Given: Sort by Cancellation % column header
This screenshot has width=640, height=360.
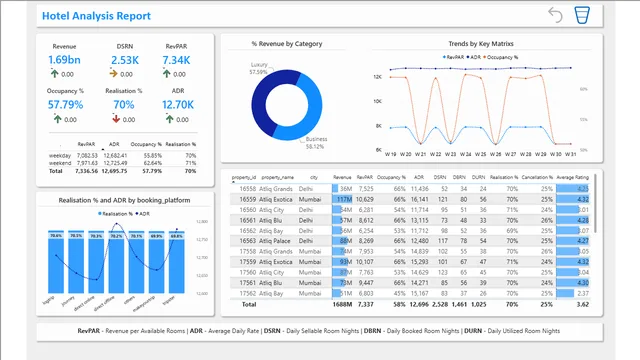Looking at the screenshot, I should 537,177.
